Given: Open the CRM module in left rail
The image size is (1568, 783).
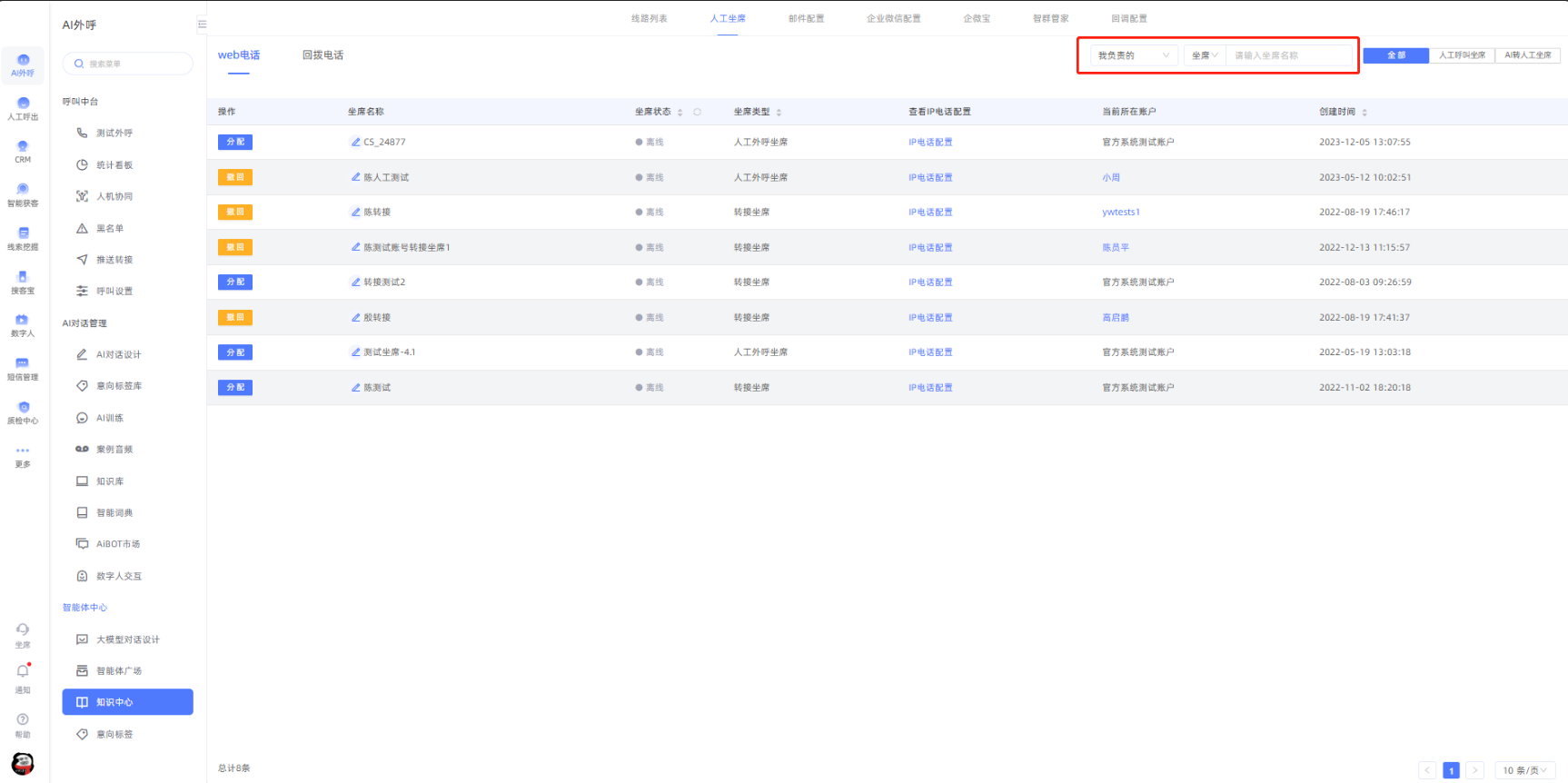Looking at the screenshot, I should pyautogui.click(x=23, y=151).
